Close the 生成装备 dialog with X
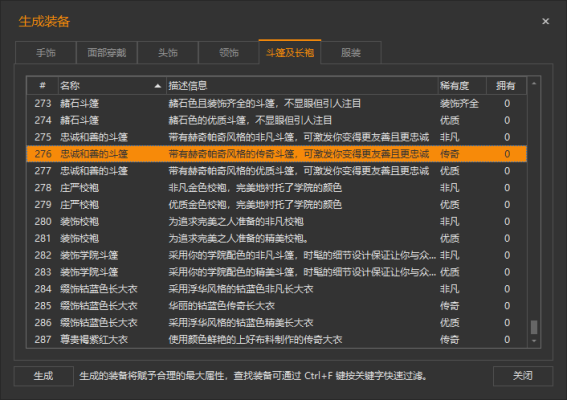 (545, 21)
